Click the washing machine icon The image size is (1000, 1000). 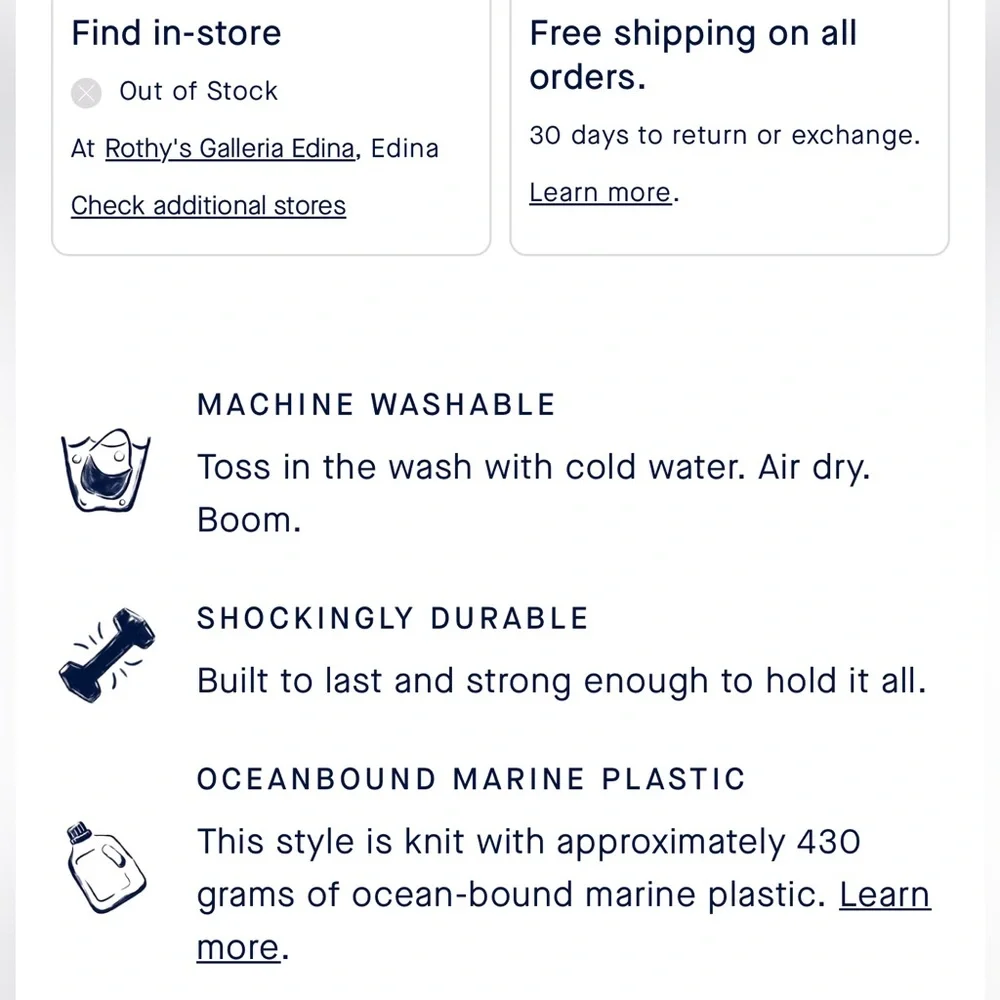tap(105, 470)
